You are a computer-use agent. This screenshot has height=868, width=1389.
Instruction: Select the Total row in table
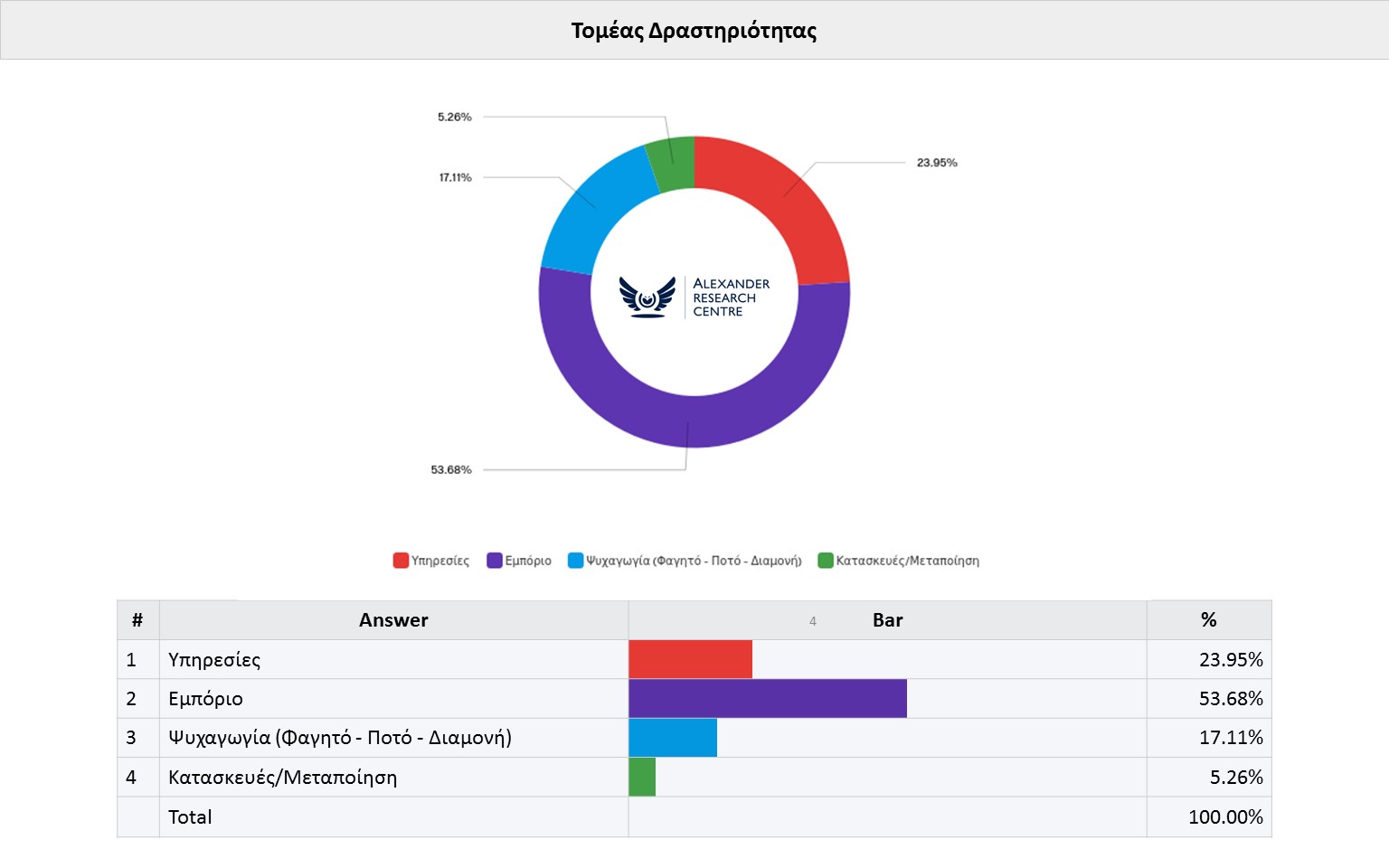(190, 817)
